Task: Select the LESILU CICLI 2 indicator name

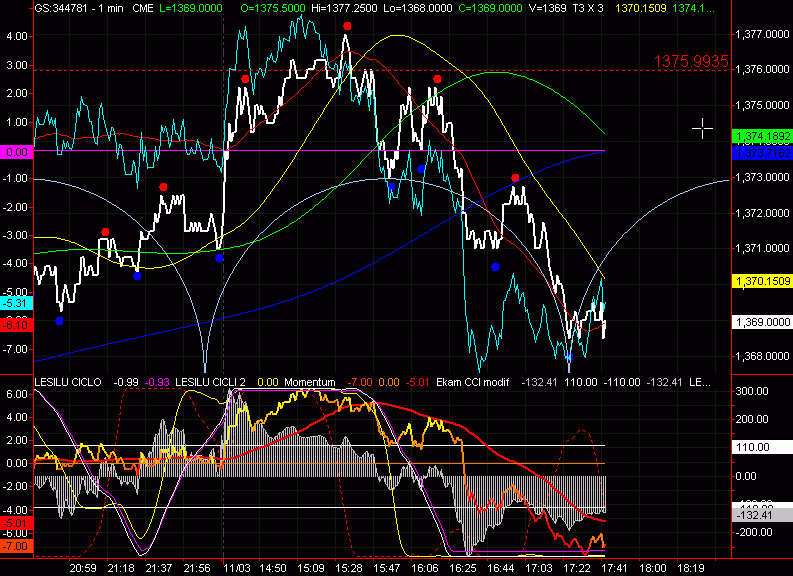Action: tap(210, 382)
